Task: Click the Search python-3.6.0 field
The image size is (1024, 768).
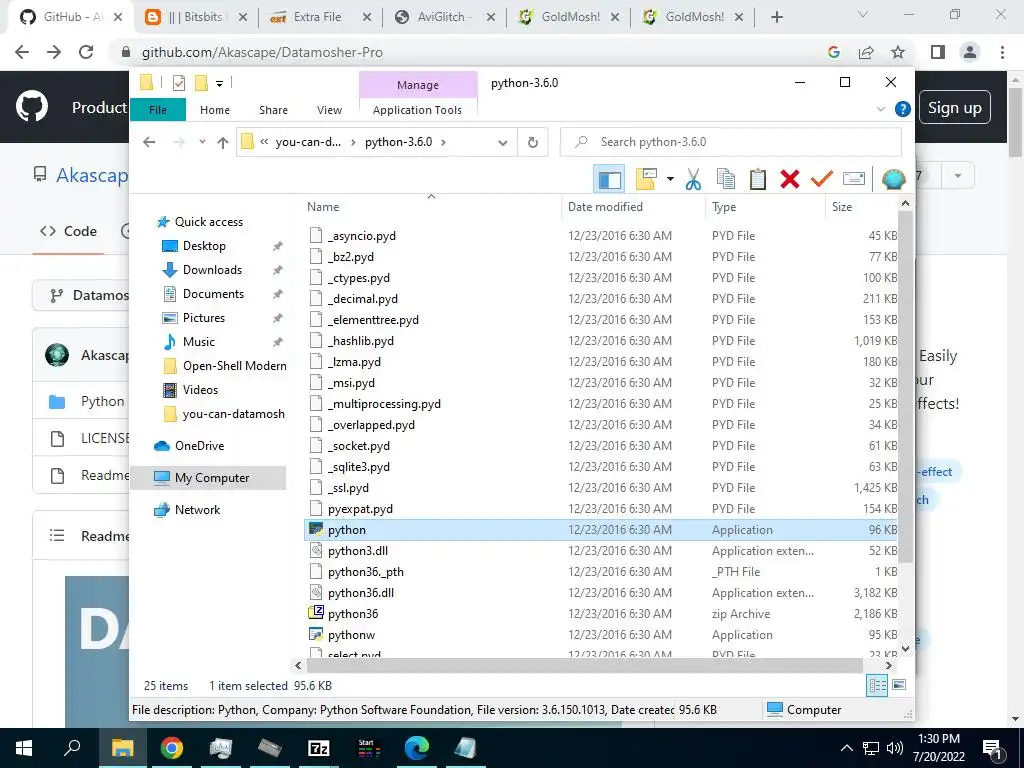Action: pyautogui.click(x=731, y=142)
